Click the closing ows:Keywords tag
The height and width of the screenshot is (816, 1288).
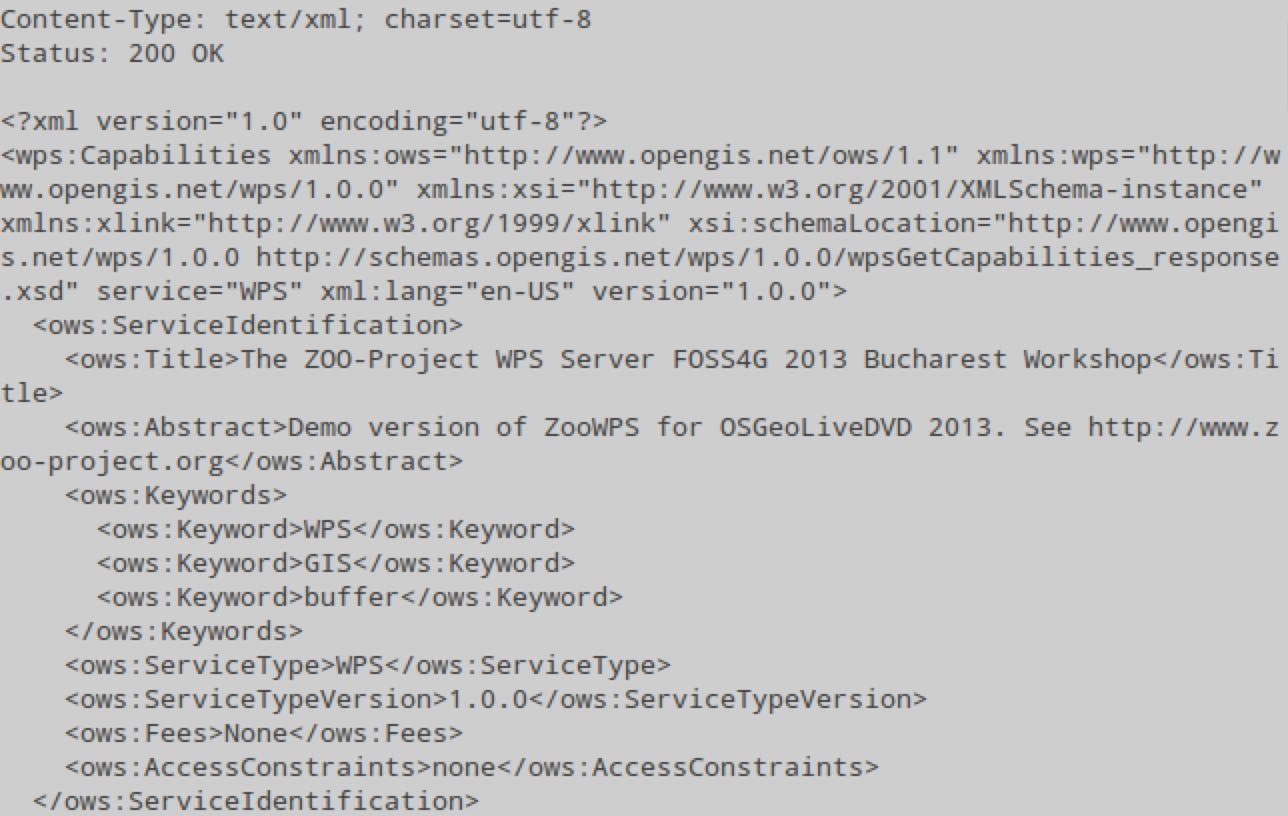pyautogui.click(x=184, y=631)
